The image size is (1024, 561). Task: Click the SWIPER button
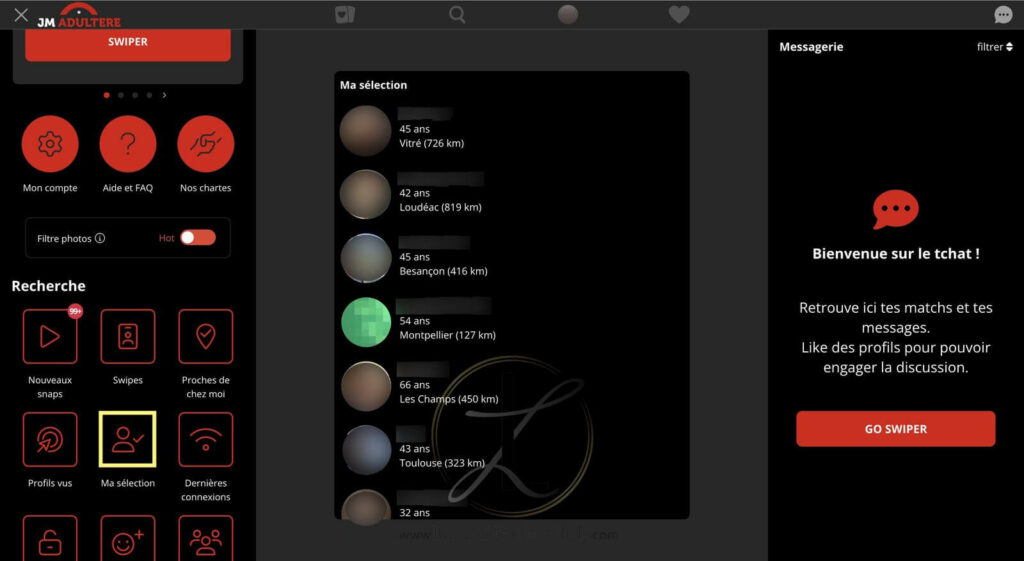point(128,43)
